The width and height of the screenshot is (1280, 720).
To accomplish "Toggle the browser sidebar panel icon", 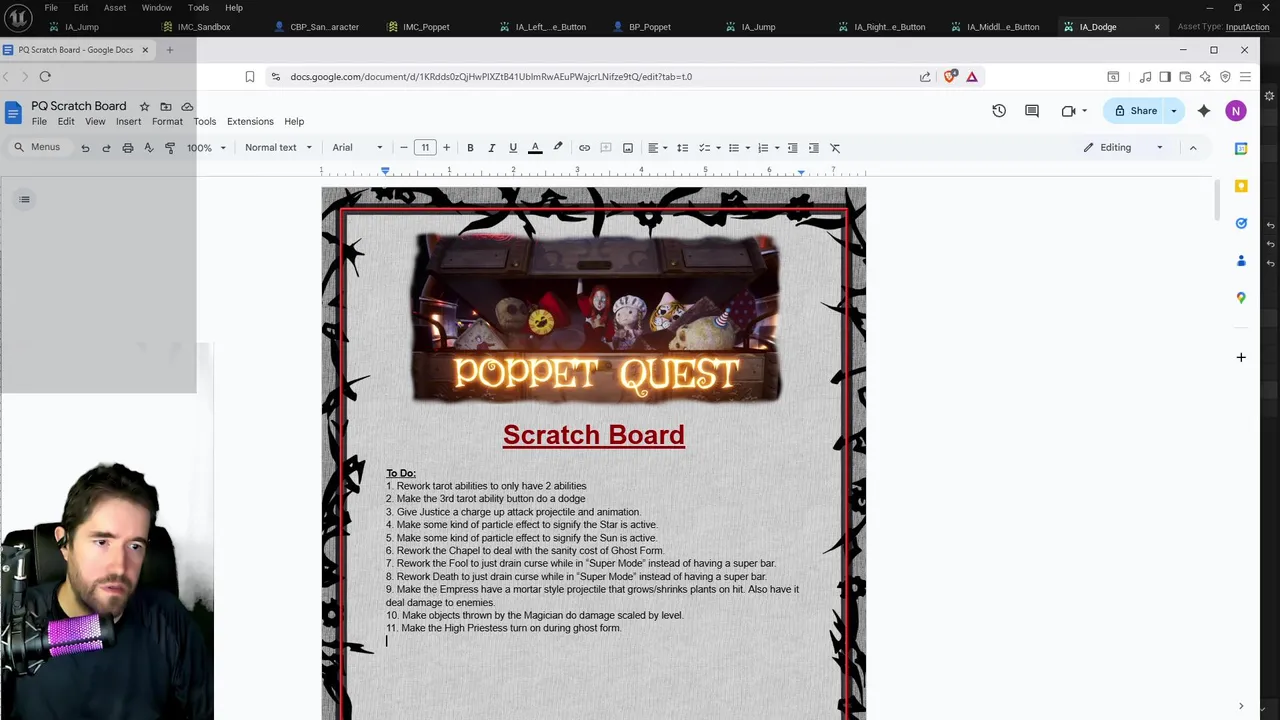I will click(1165, 76).
